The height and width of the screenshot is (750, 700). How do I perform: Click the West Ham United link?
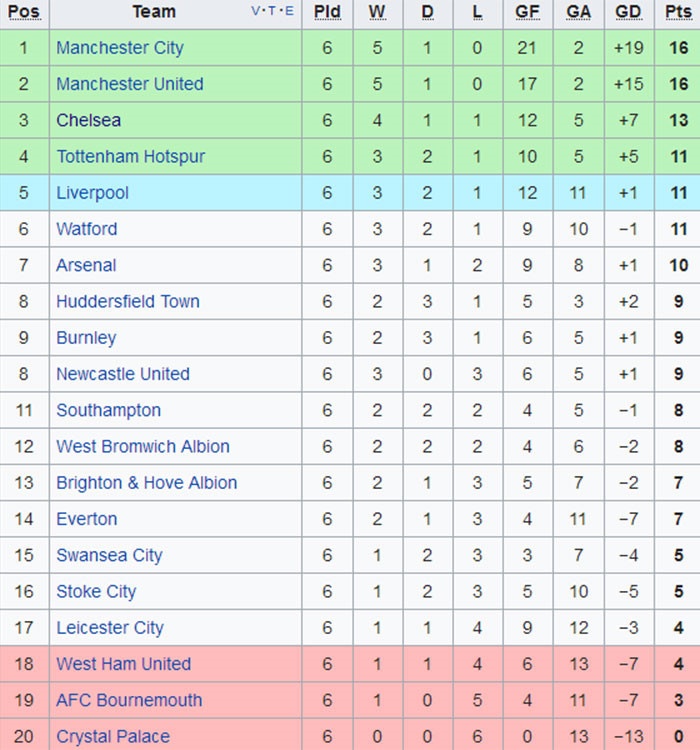124,664
